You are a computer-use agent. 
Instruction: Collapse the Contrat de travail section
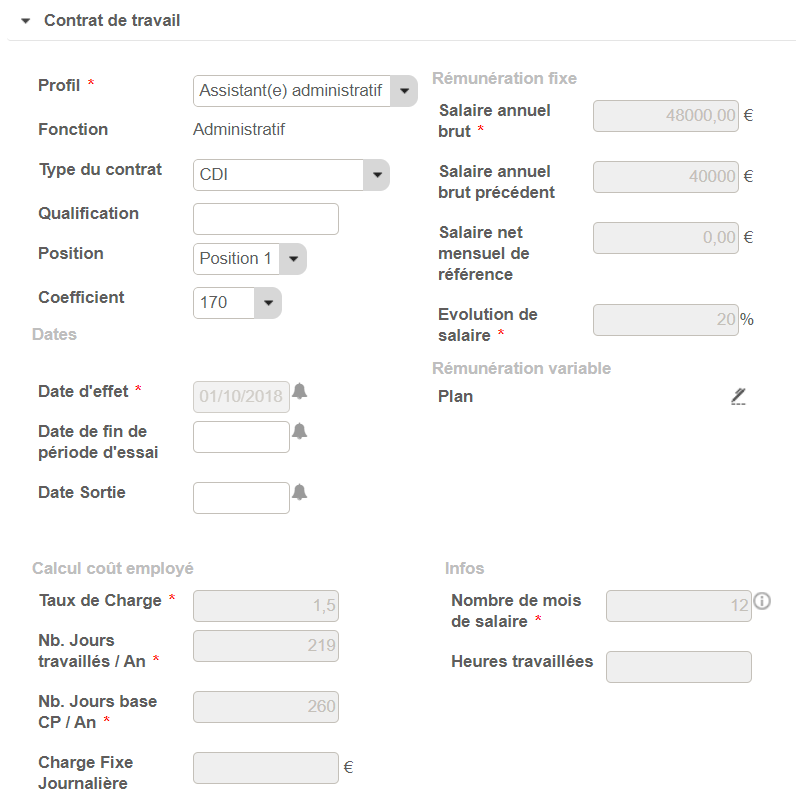(26, 20)
